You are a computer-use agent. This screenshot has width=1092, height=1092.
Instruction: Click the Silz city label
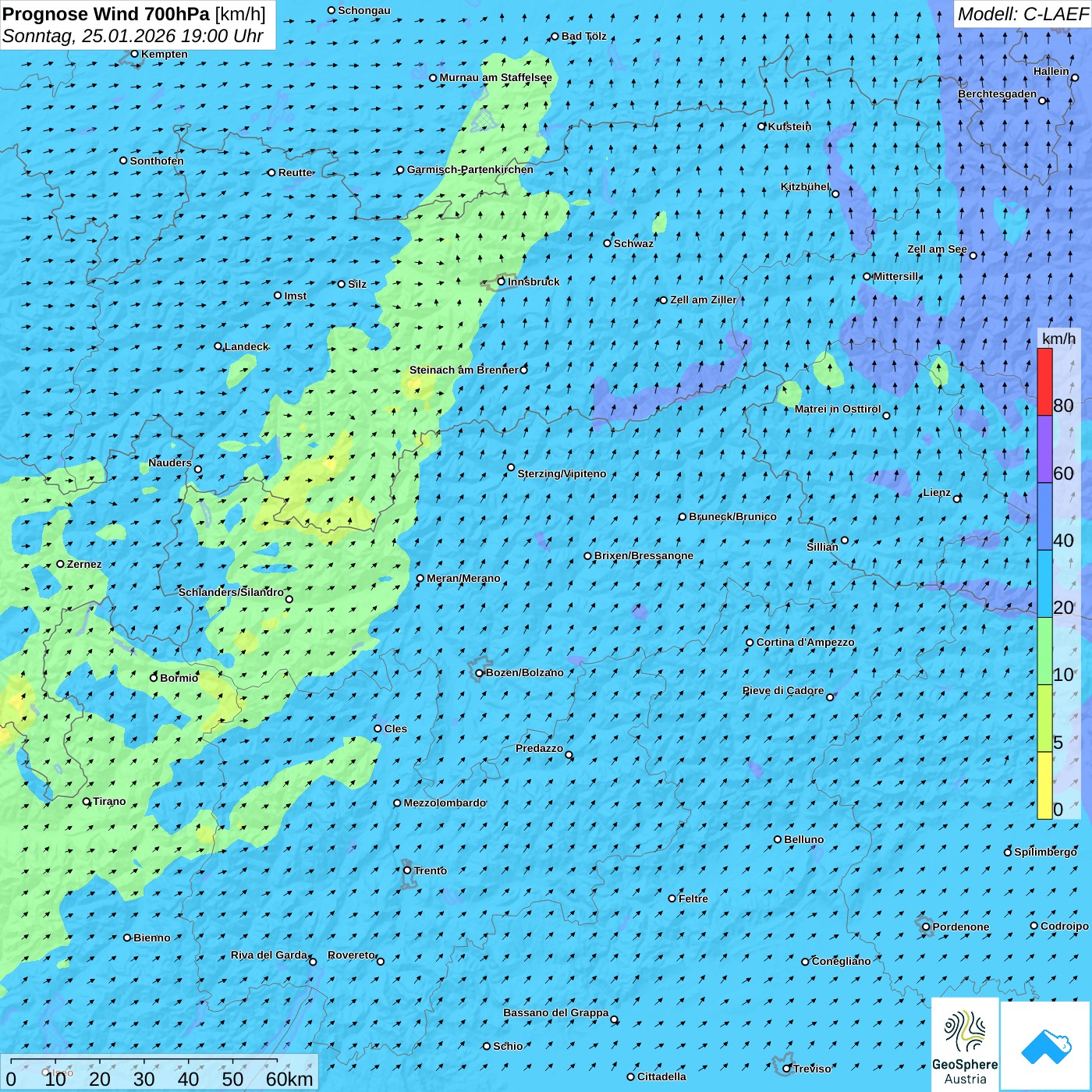(356, 284)
